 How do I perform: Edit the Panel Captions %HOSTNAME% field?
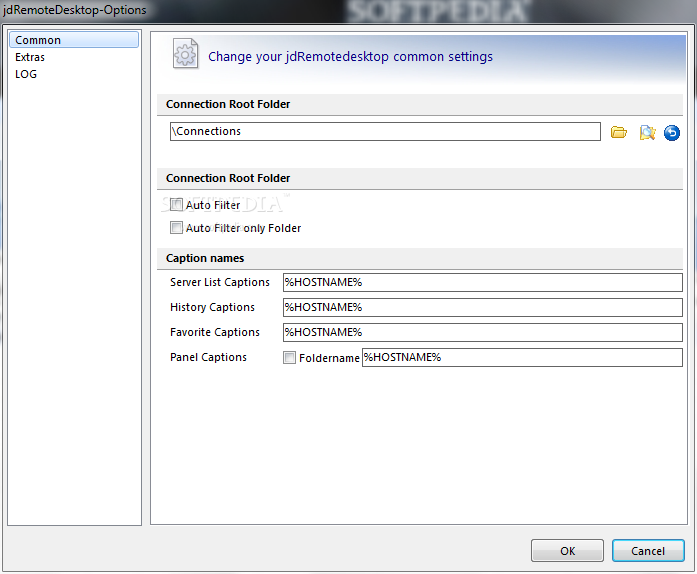pyautogui.click(x=522, y=357)
